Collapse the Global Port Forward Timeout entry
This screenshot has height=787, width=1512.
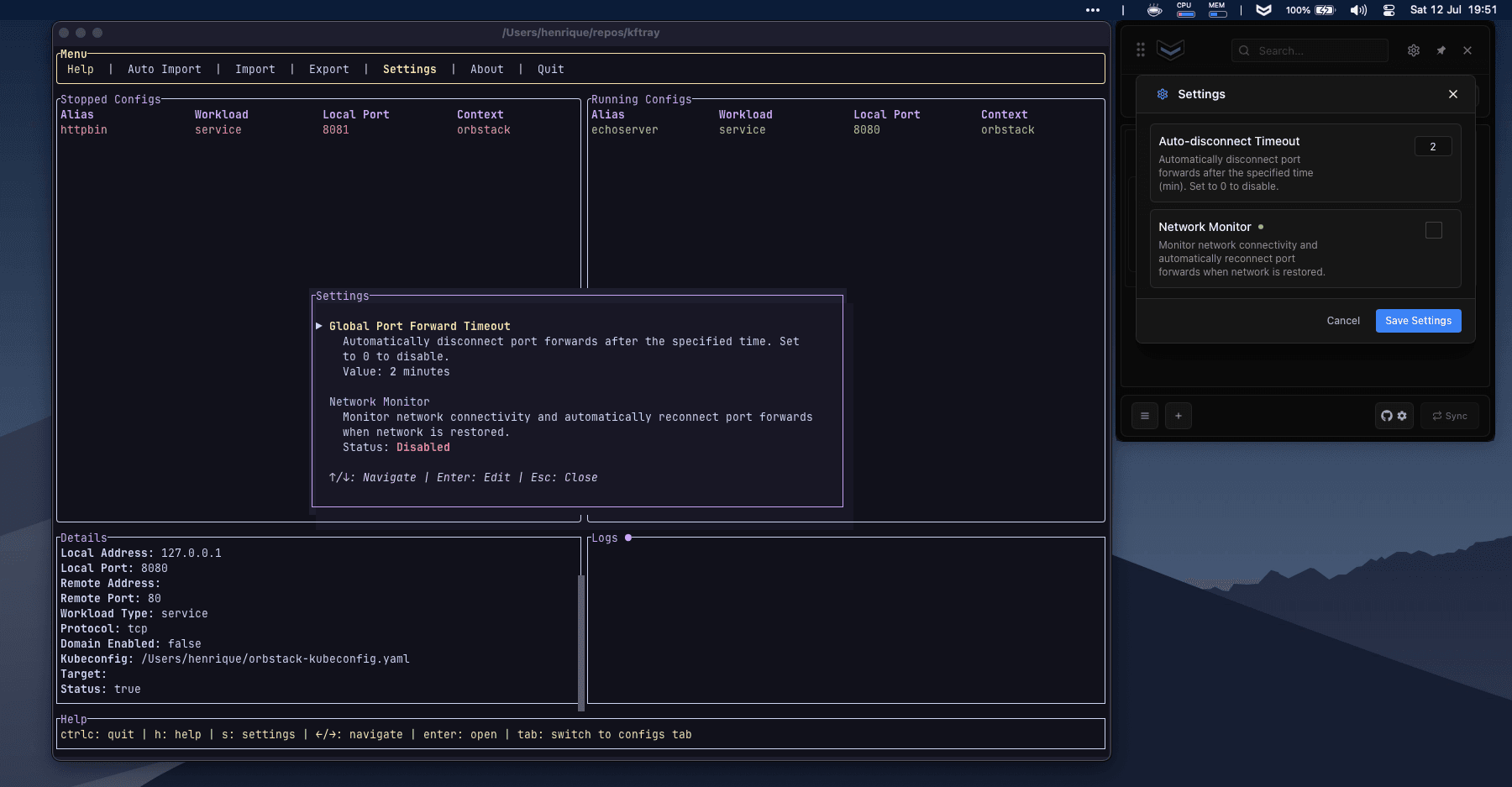(320, 326)
